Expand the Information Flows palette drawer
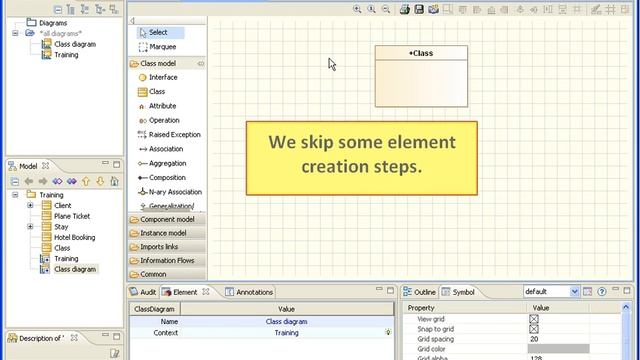 click(167, 260)
